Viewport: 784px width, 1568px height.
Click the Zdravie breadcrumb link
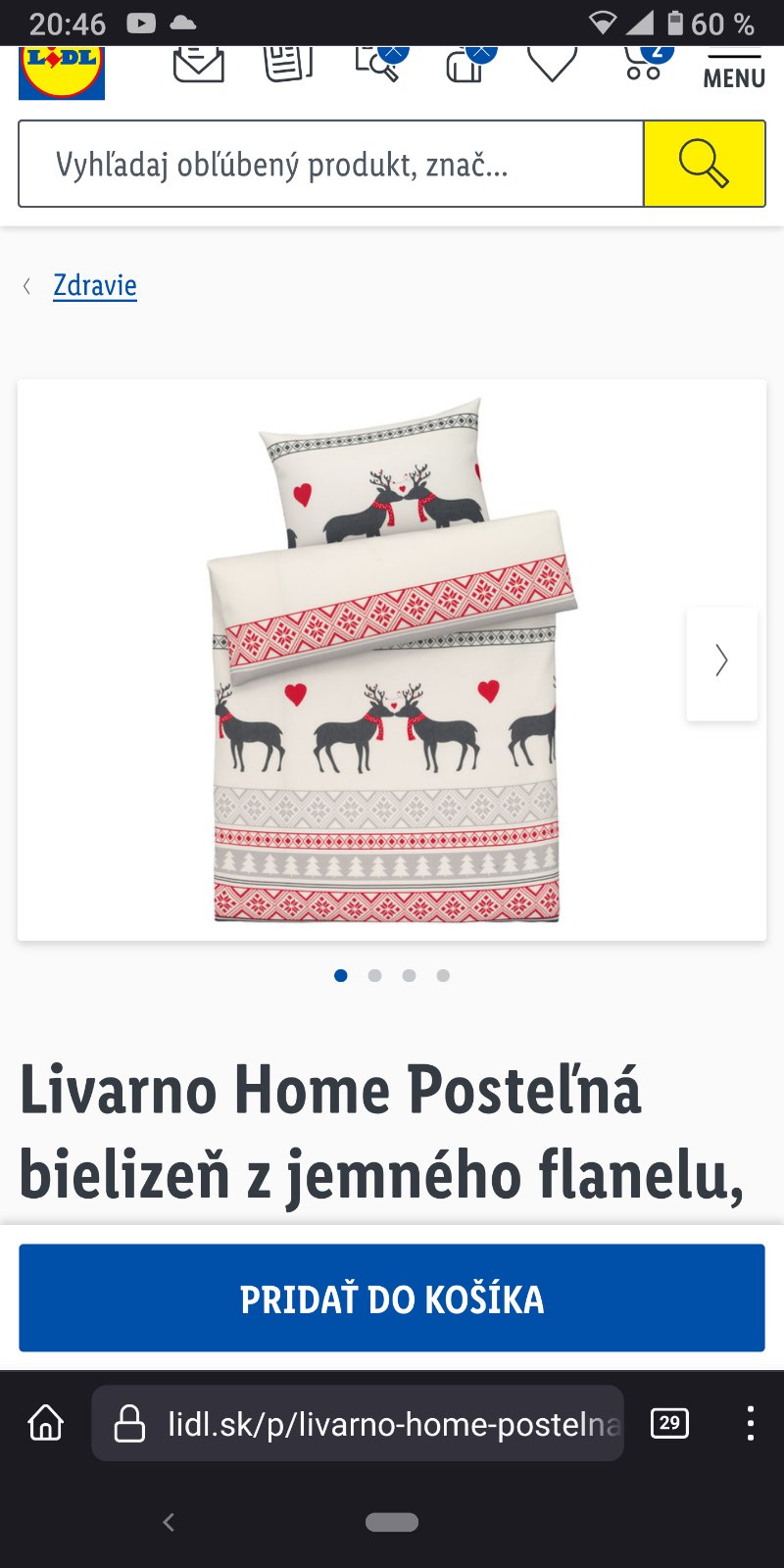[x=95, y=285]
